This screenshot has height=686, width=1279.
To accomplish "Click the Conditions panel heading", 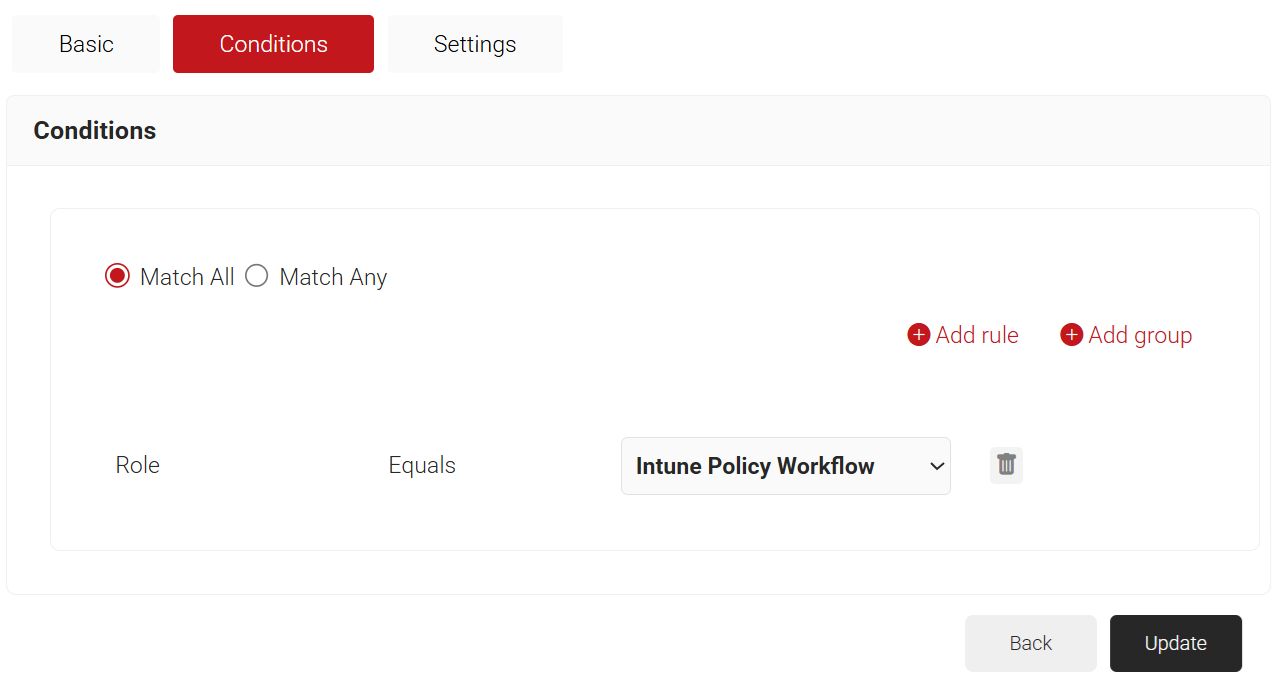I will 95,131.
